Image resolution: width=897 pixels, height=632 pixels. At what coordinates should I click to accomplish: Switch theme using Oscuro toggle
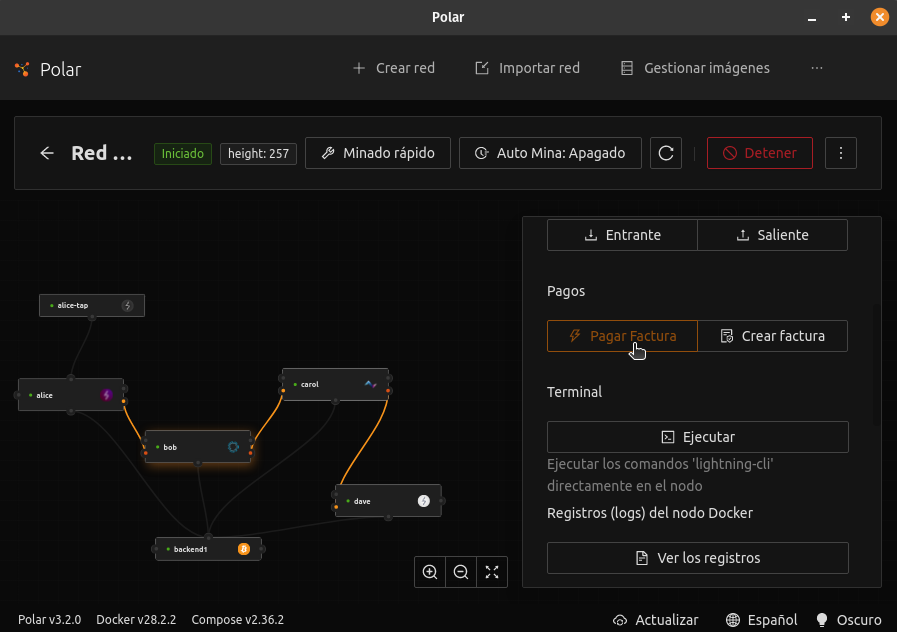click(849, 619)
